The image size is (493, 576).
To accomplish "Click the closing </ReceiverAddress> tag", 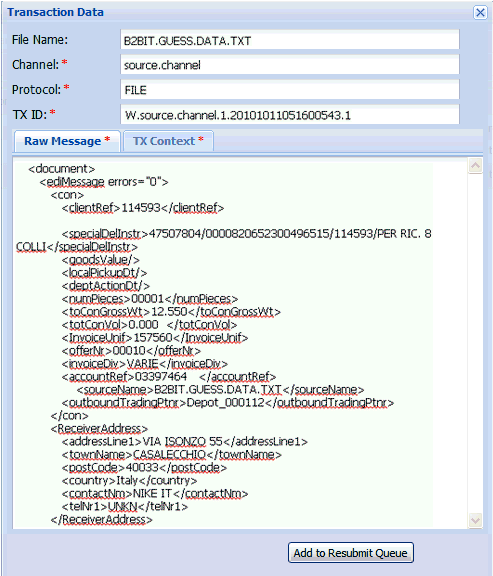I will (x=101, y=519).
